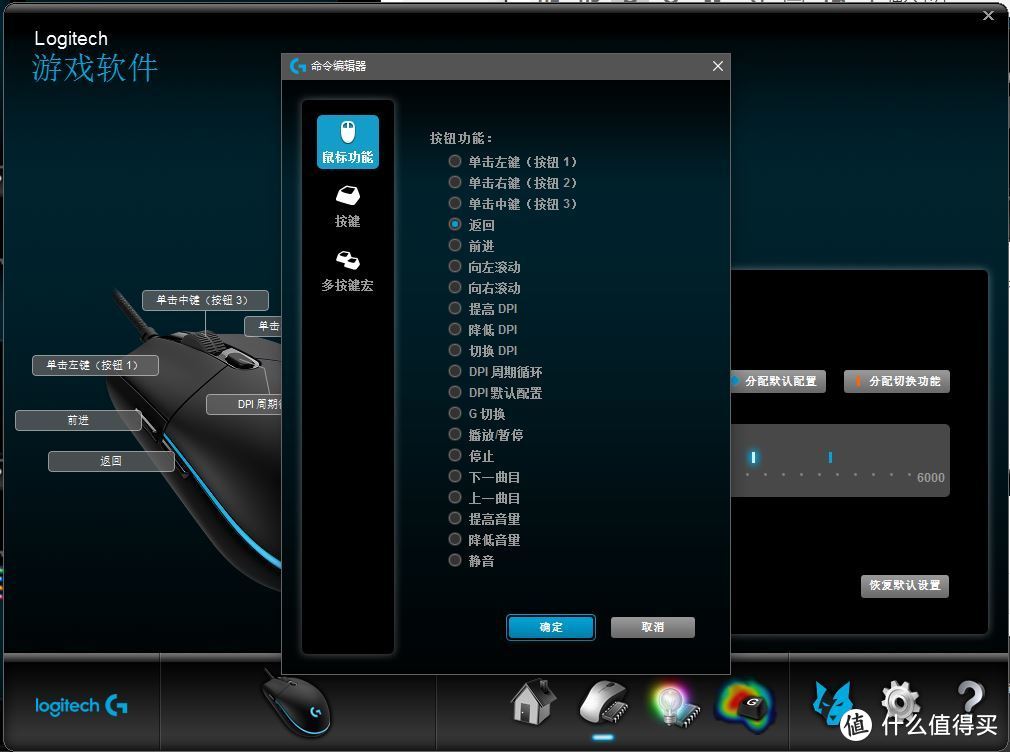Select 单击左键（按钮 1）radio option
Image resolution: width=1010 pixels, height=752 pixels.
455,161
